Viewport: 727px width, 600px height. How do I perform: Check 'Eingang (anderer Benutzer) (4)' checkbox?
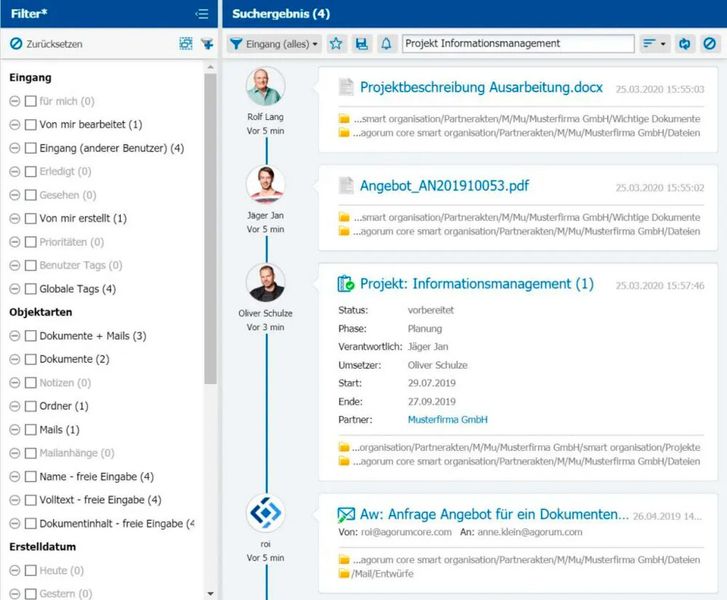pos(31,148)
